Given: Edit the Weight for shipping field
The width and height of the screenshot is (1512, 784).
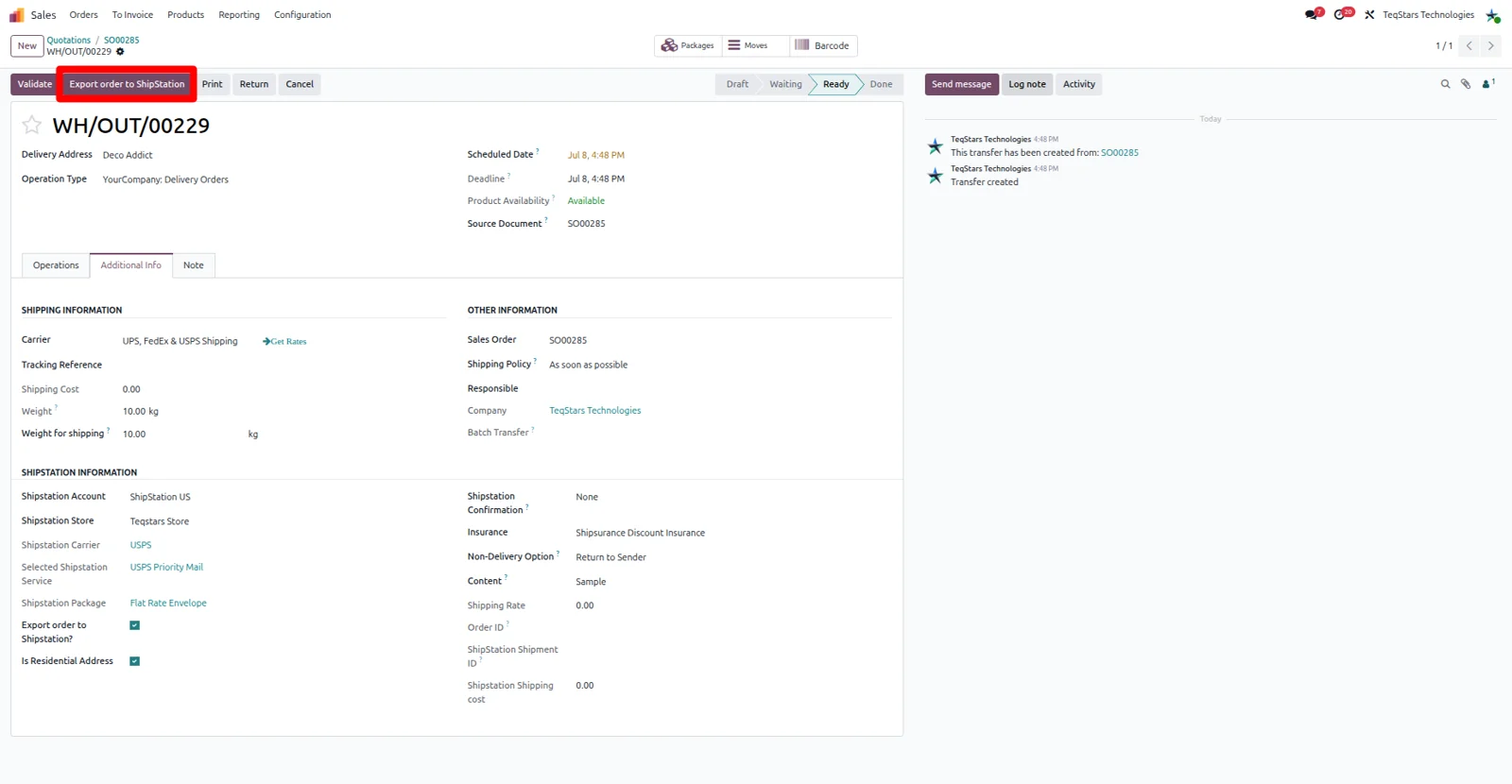Looking at the screenshot, I should pyautogui.click(x=181, y=435).
